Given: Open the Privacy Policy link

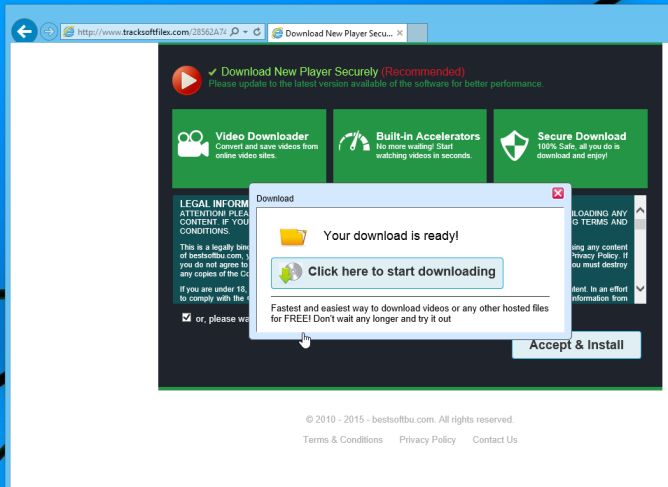Looking at the screenshot, I should click(x=427, y=440).
